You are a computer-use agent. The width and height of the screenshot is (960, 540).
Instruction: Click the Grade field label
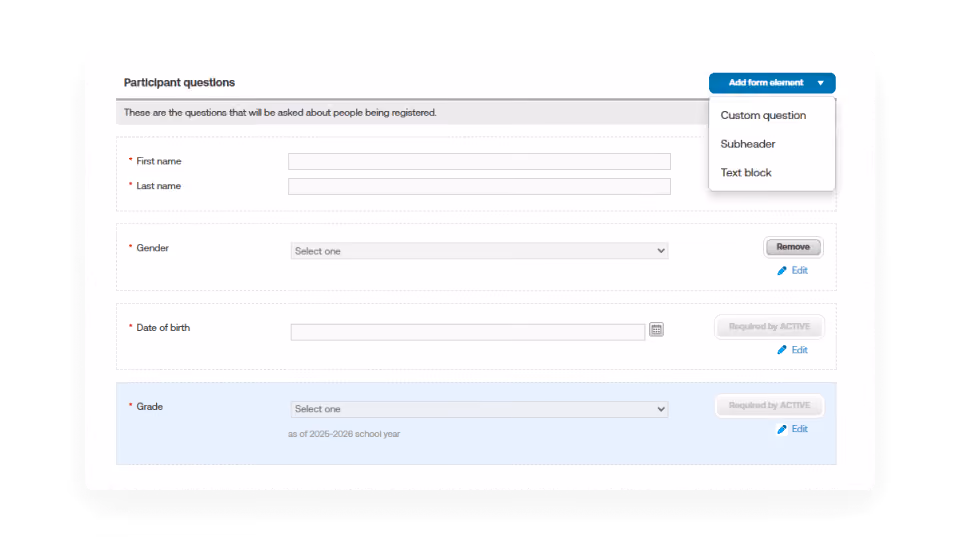click(149, 407)
